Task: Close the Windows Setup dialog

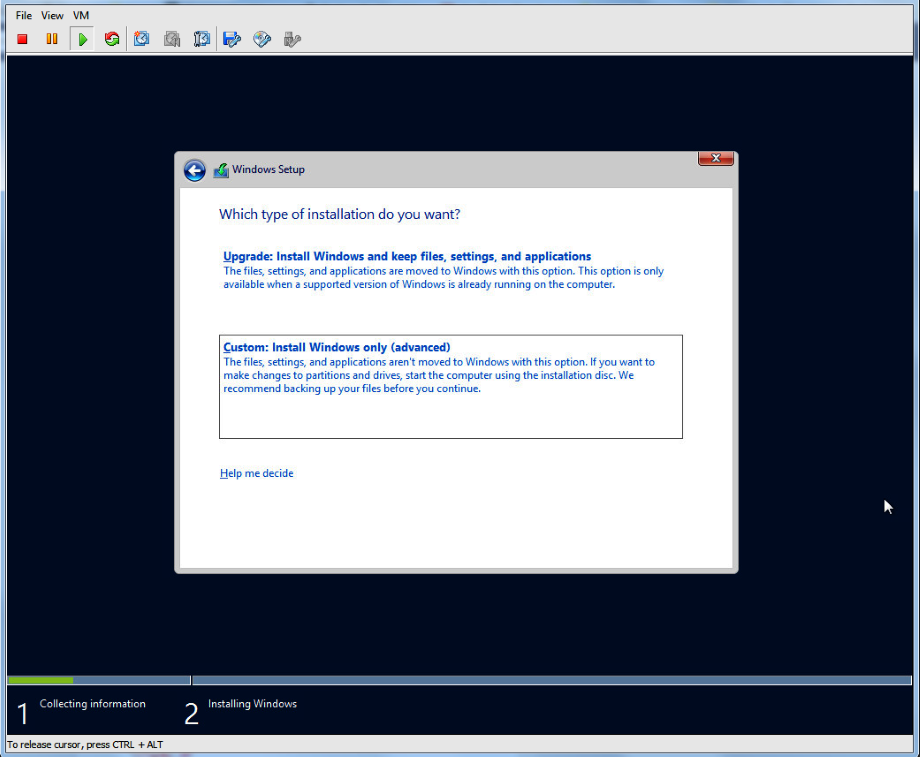Action: click(x=715, y=158)
